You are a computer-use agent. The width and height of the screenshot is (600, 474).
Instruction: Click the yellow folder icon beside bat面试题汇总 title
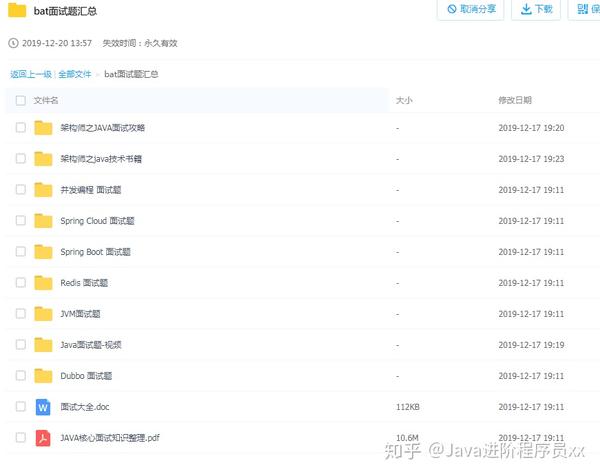pyautogui.click(x=17, y=10)
